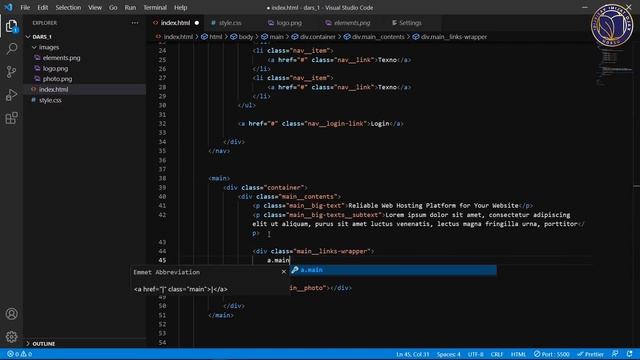This screenshot has height=360, width=640.
Task: Select the a.main Emmet suggestion
Action: [x=393, y=270]
